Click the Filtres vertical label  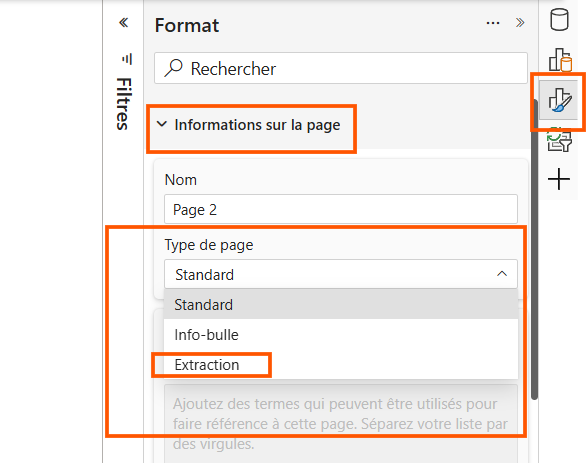[x=124, y=104]
